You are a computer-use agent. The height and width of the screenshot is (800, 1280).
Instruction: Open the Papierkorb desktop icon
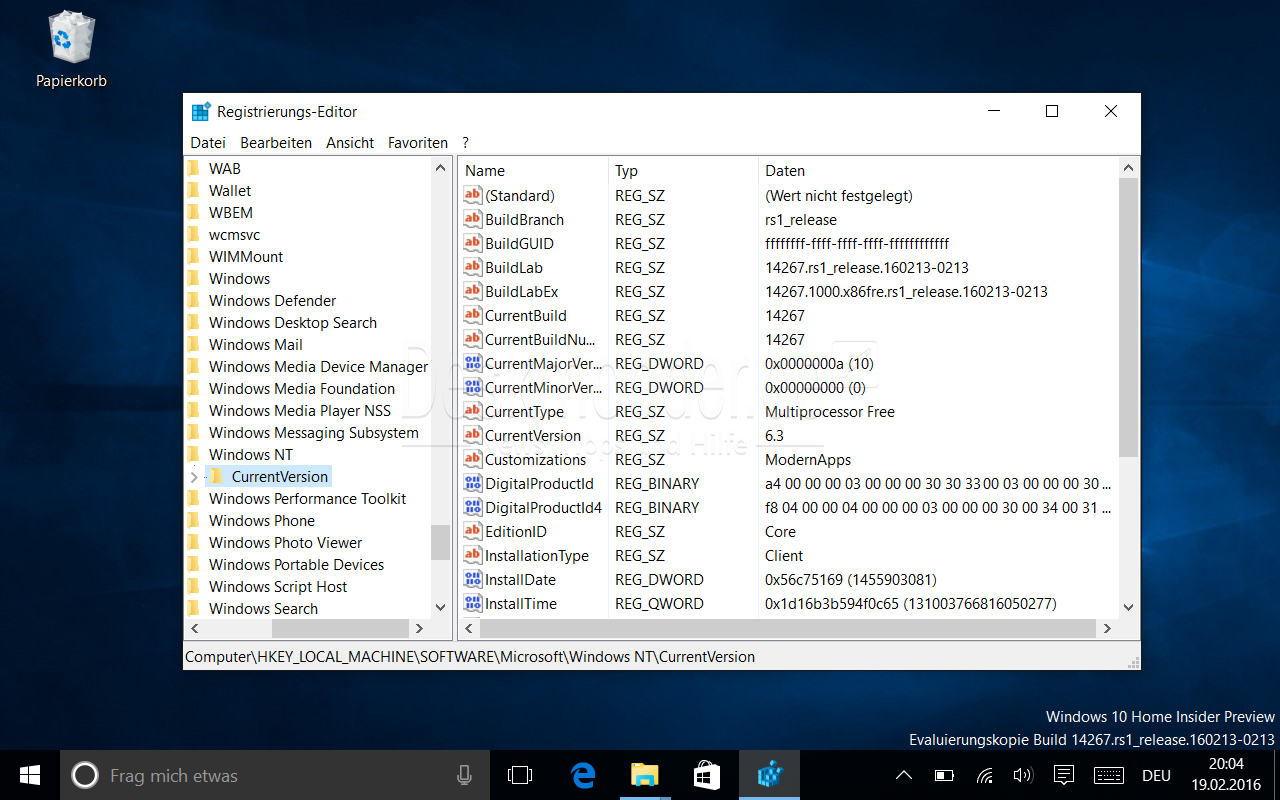[71, 48]
